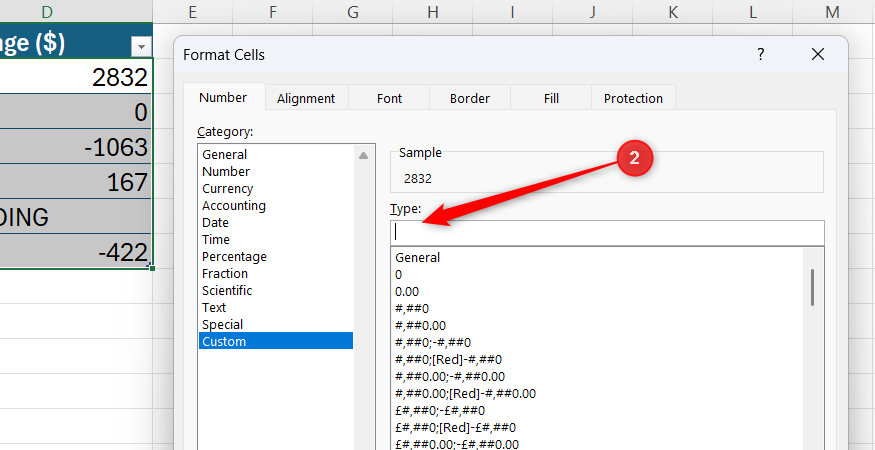Choose Accounting category
The height and width of the screenshot is (450, 875).
pos(276,205)
